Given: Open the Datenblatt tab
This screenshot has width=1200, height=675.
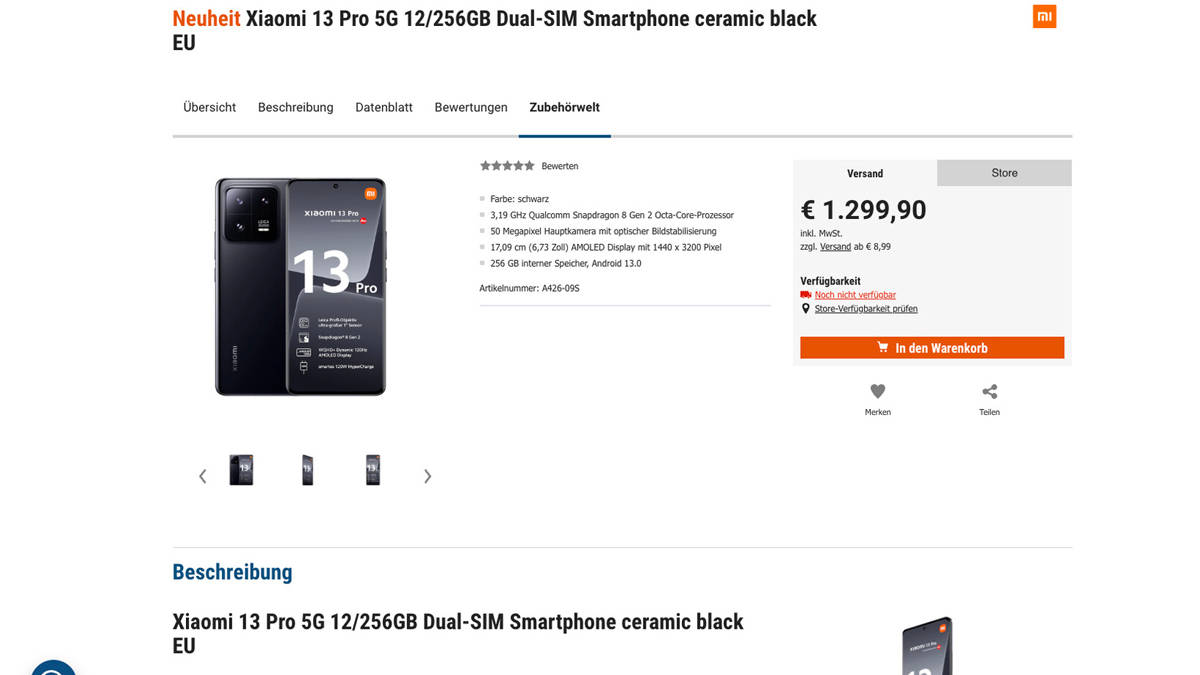Looking at the screenshot, I should [384, 107].
